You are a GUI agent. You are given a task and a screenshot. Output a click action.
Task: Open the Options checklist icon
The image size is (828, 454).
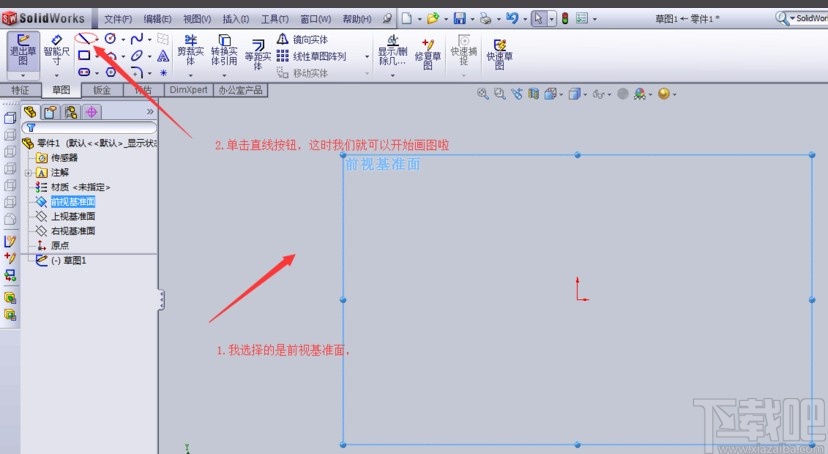[581, 18]
